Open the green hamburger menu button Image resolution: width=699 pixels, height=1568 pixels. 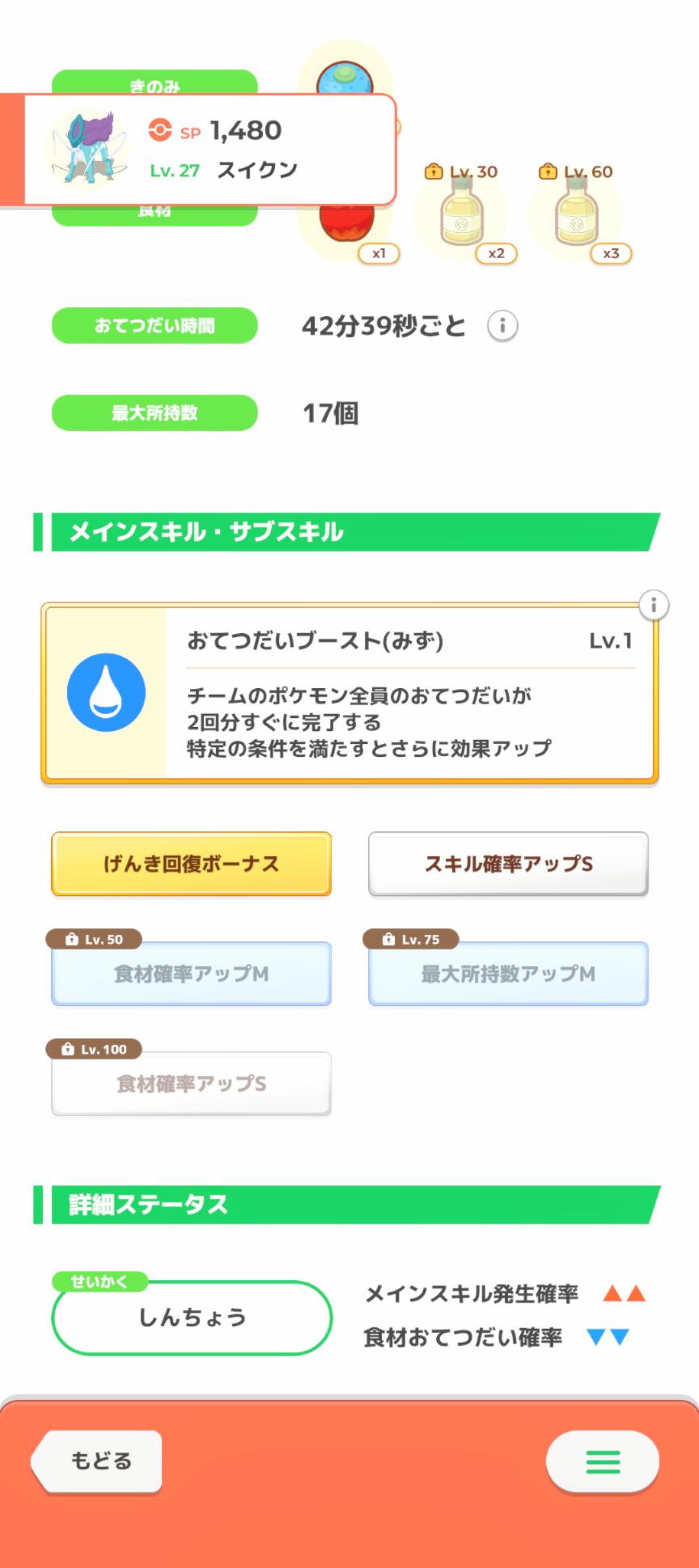(x=602, y=1461)
